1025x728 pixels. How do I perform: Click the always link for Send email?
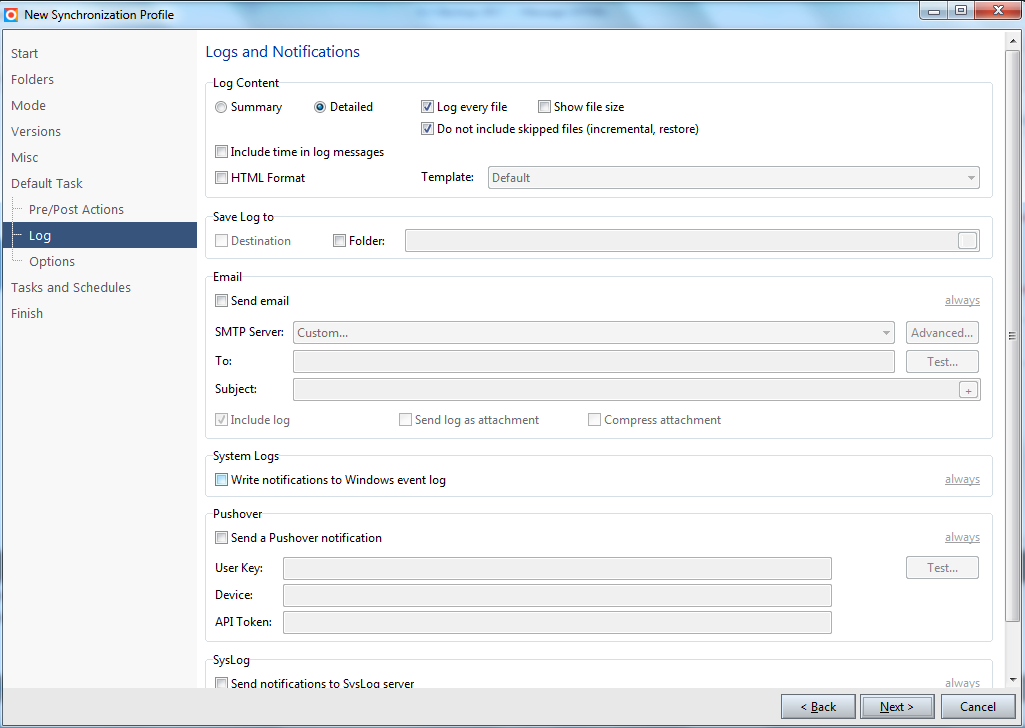962,300
